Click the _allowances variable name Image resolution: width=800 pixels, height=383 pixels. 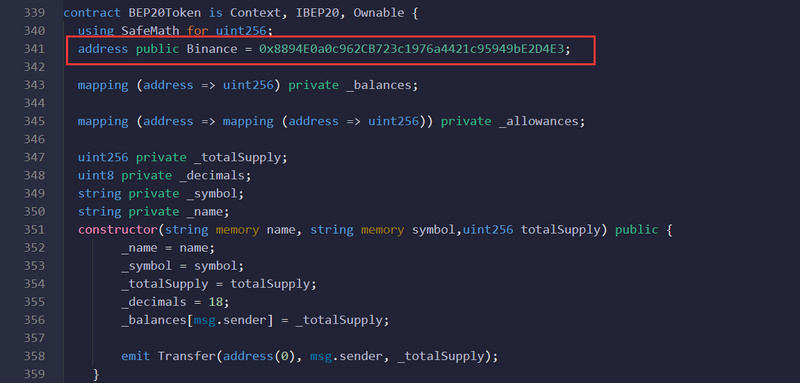click(538, 121)
